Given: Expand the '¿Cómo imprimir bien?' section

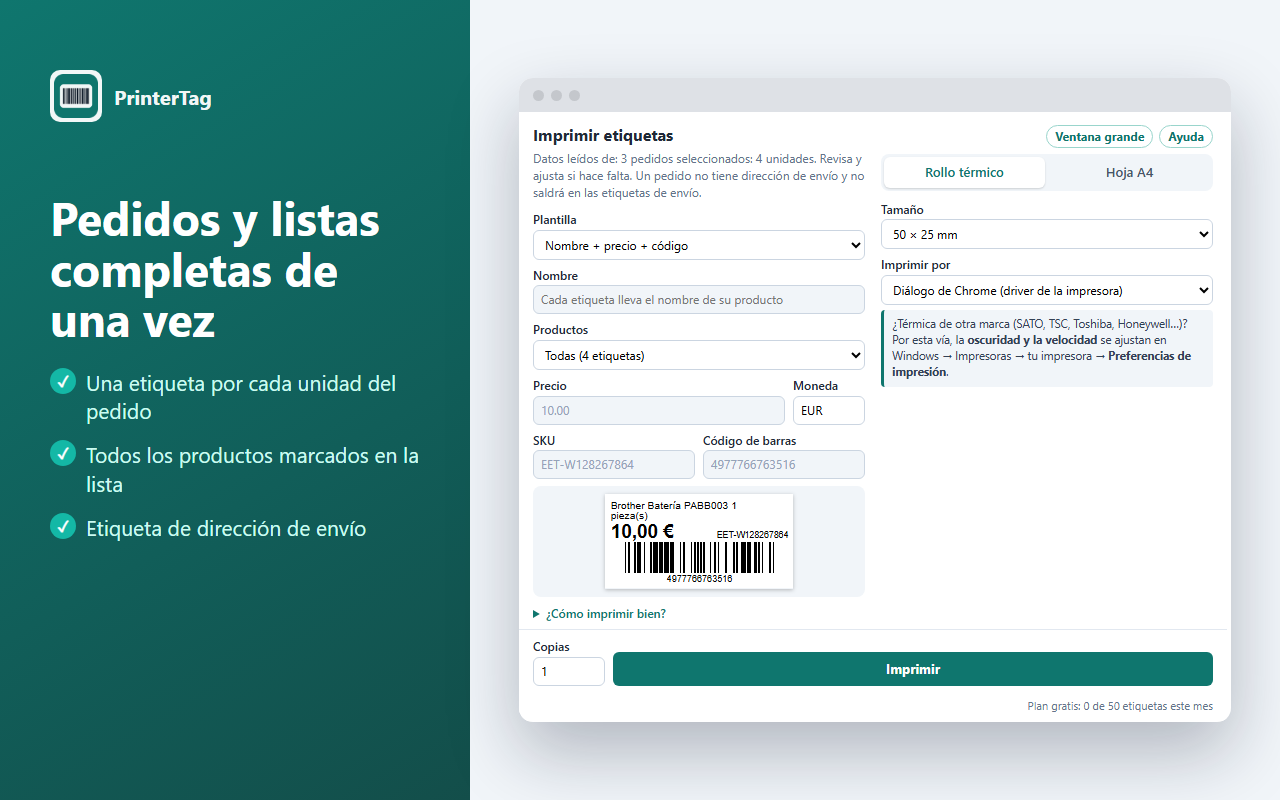Looking at the screenshot, I should click(x=600, y=614).
